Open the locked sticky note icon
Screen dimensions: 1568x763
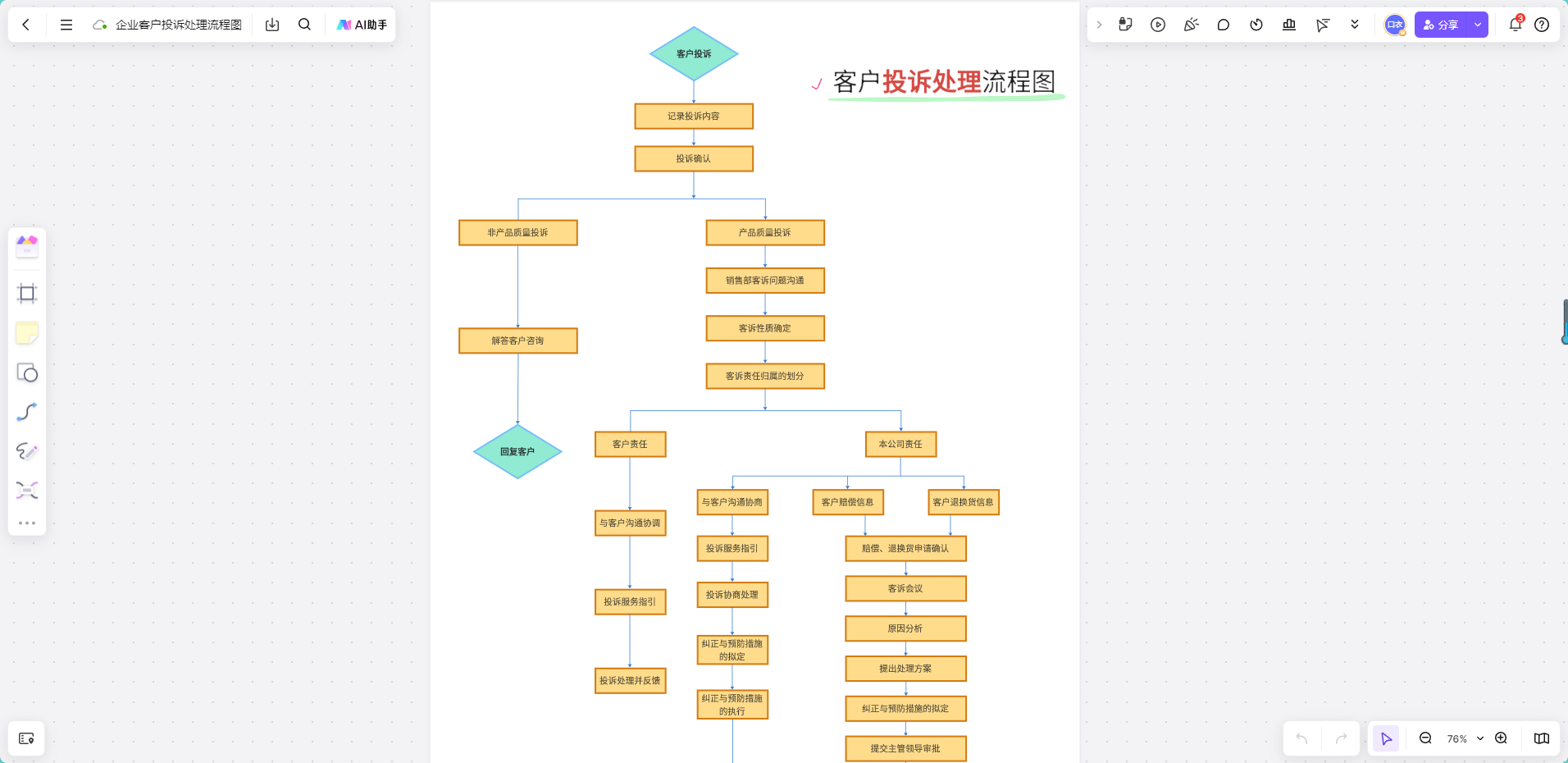1125,25
